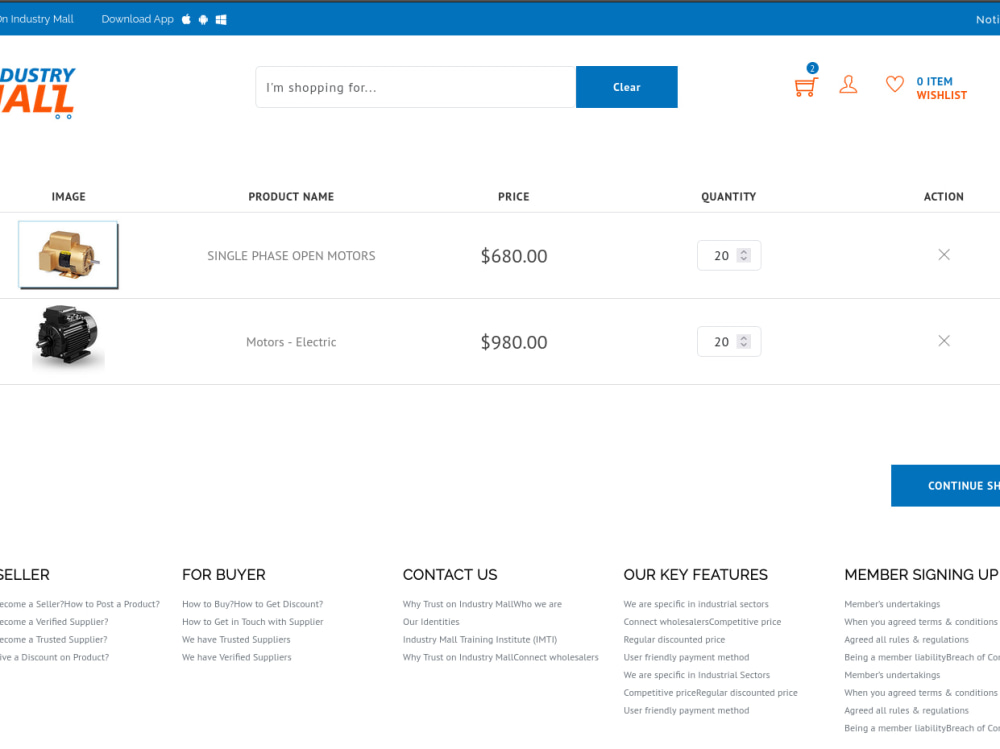This screenshot has width=1000, height=749.
Task: Click the PRODUCT NAME column header
Action: (291, 197)
